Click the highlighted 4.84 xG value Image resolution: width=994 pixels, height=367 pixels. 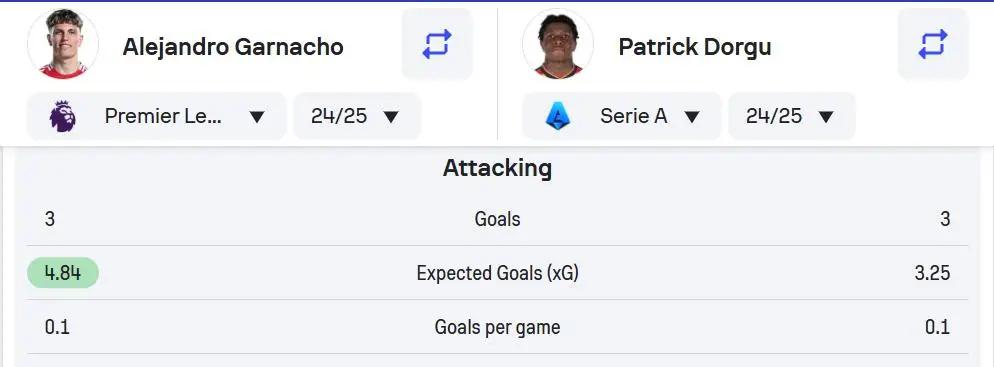(63, 273)
